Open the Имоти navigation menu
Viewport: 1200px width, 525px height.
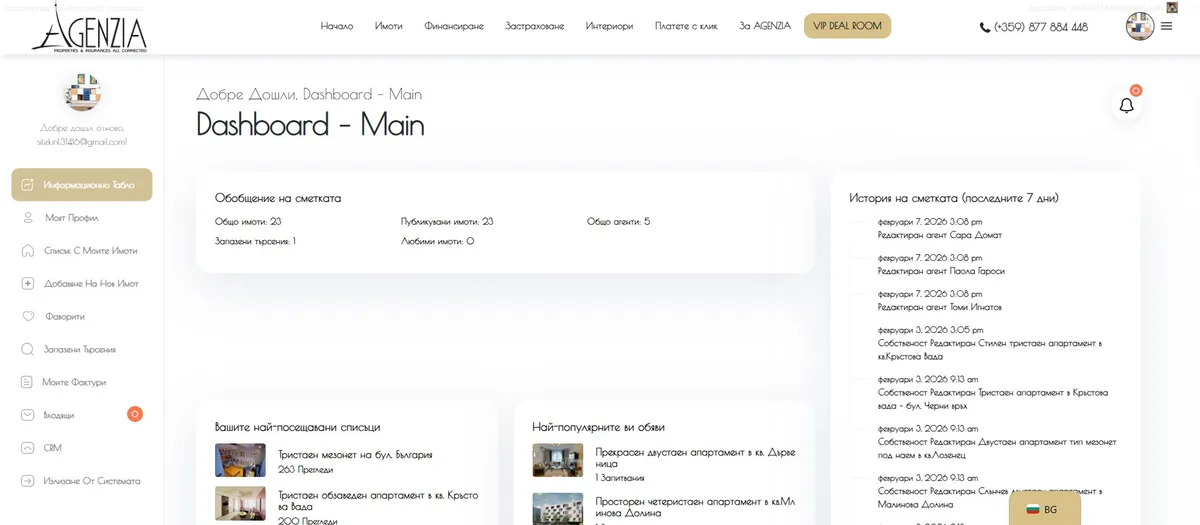click(388, 26)
